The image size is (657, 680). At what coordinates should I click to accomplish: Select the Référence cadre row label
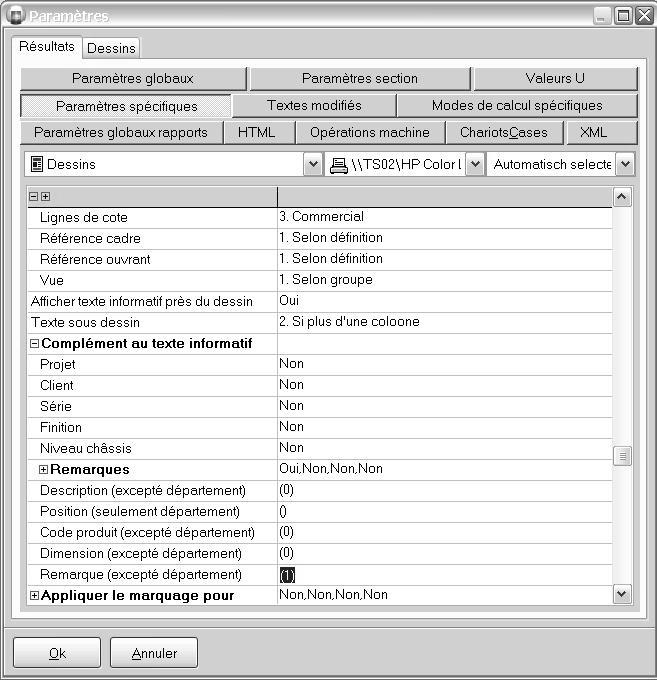coord(90,239)
